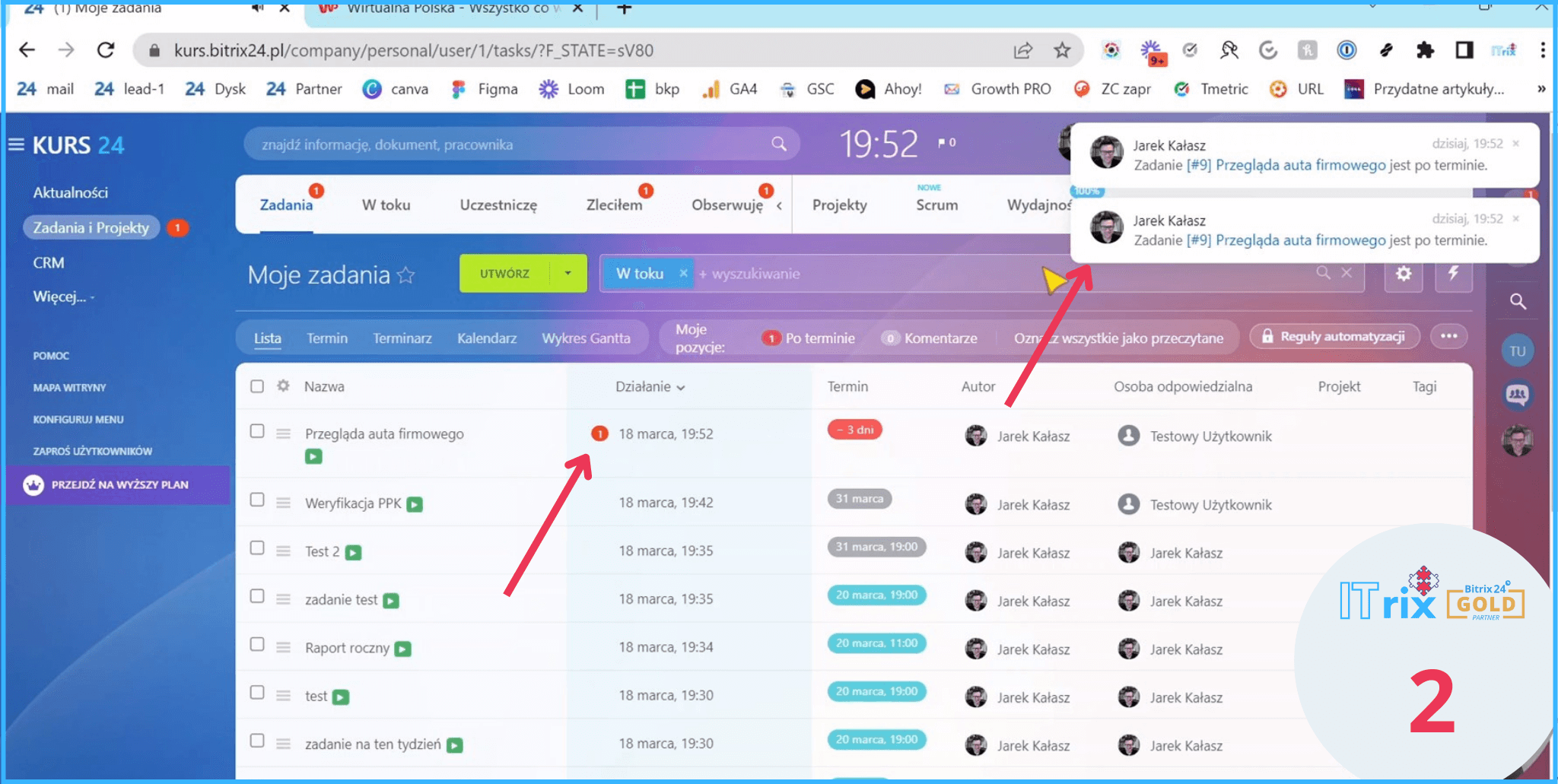Bookmark this page with the star icon
The height and width of the screenshot is (784, 1558).
1062,51
